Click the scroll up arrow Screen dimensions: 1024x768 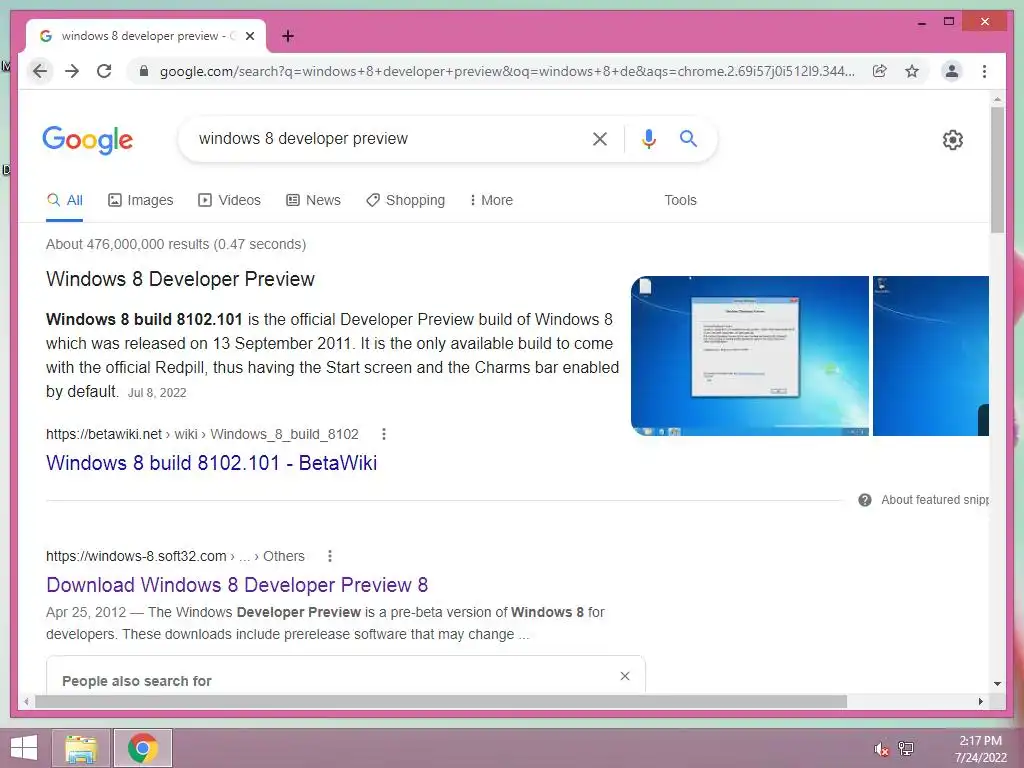997,100
